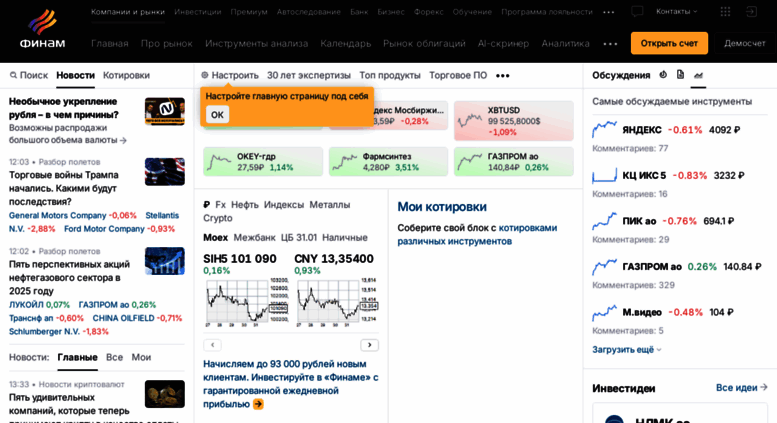The height and width of the screenshot is (423, 777).
Task: Click the document icon beside Обсуждения
Action: click(680, 75)
